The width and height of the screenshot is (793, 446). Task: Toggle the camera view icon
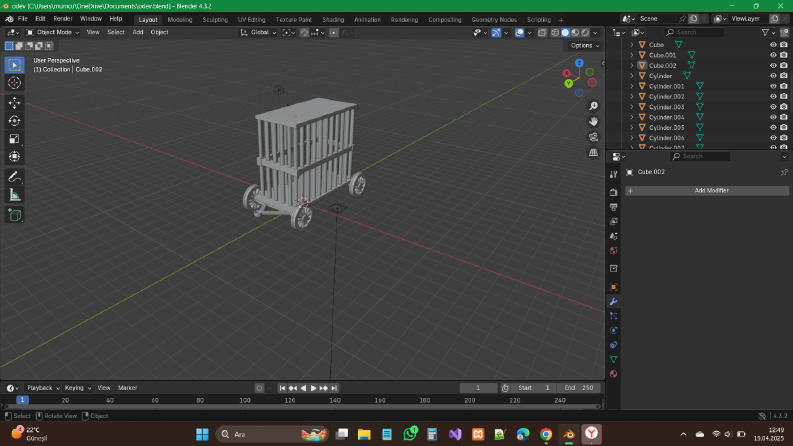click(x=593, y=137)
